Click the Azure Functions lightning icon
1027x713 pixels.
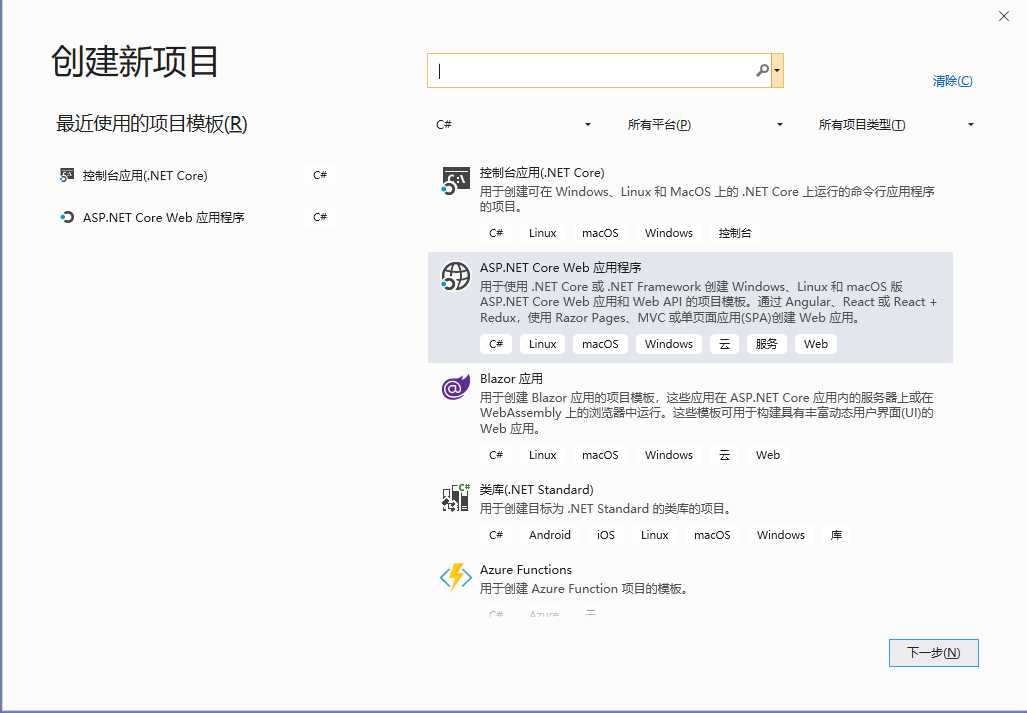pos(455,577)
